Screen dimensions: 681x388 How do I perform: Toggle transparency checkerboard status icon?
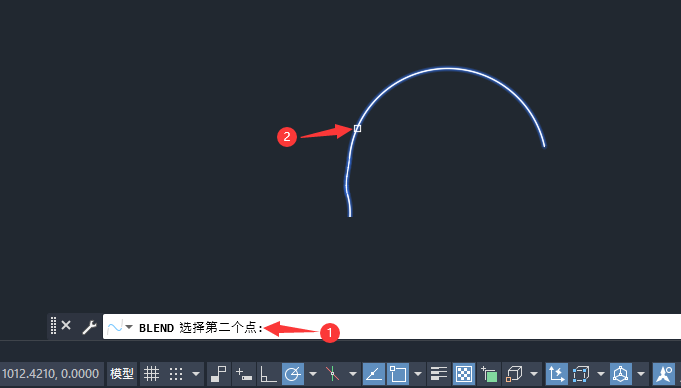pos(464,374)
